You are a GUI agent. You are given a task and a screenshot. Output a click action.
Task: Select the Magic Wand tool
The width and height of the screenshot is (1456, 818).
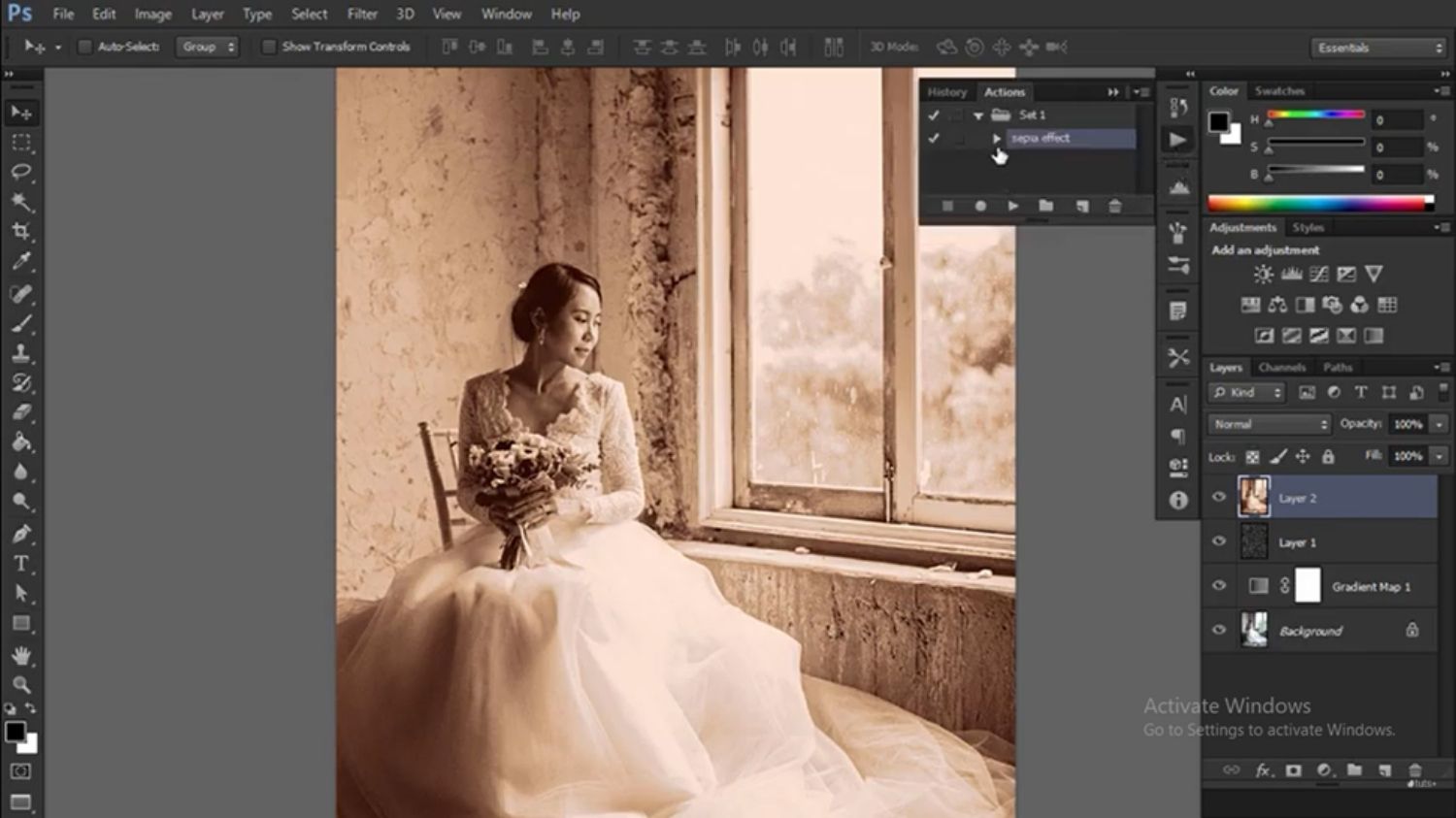pyautogui.click(x=21, y=202)
